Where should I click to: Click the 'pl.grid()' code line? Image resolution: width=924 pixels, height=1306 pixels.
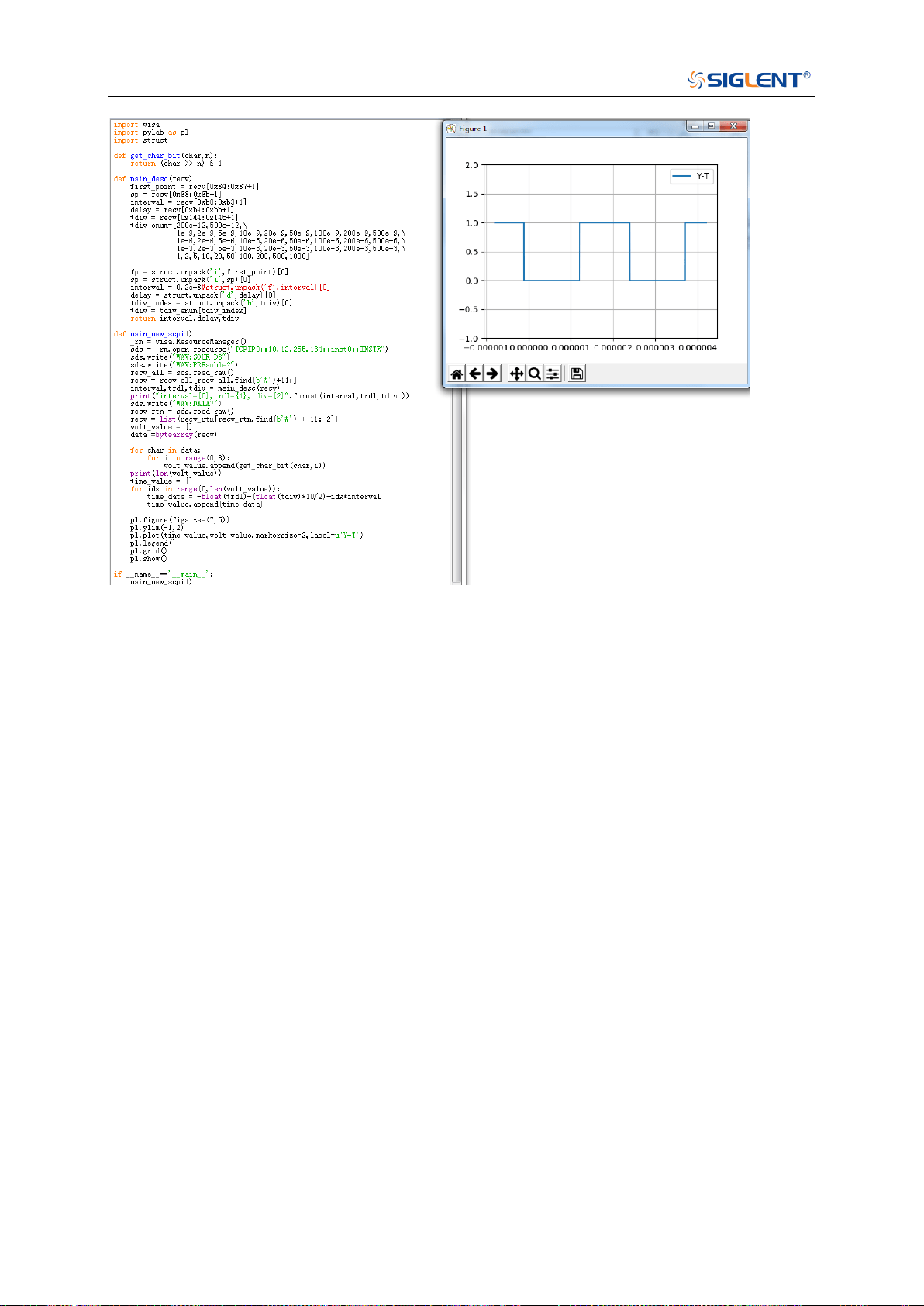pyautogui.click(x=148, y=551)
